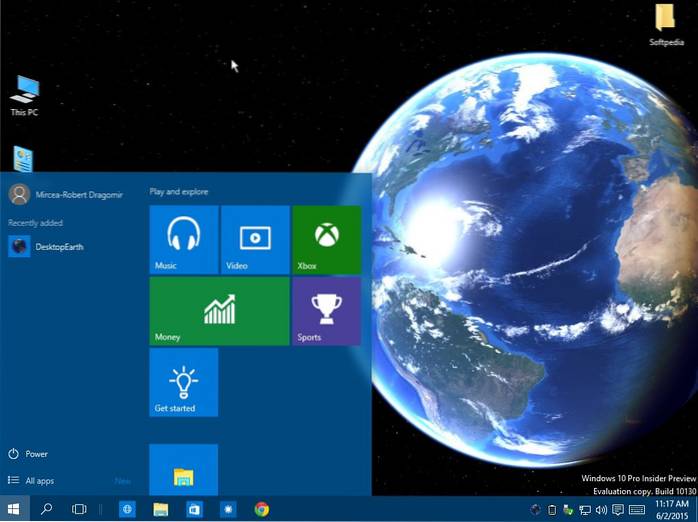Click the Start button on the taskbar

14,509
